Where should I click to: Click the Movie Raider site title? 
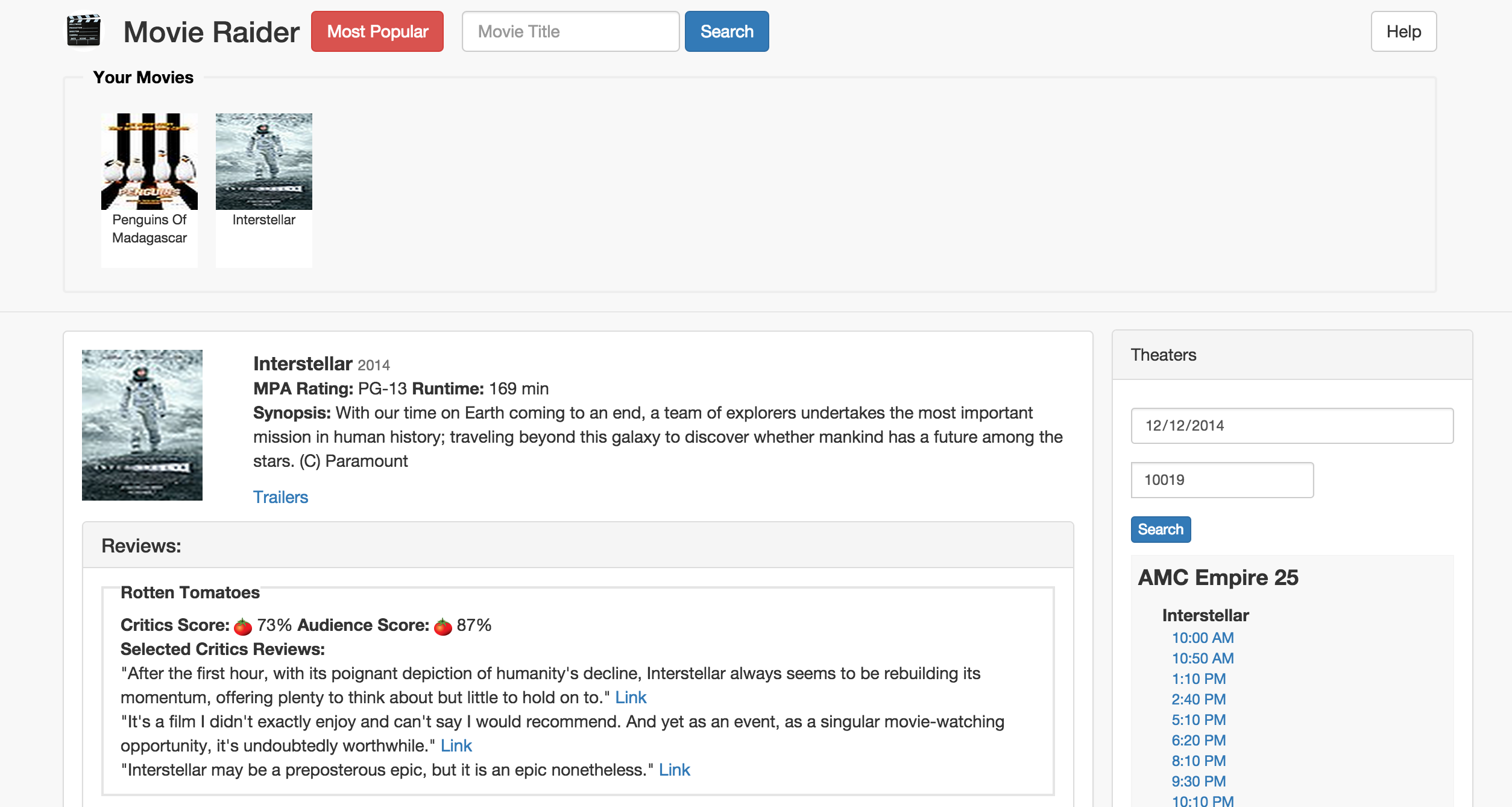click(x=211, y=32)
